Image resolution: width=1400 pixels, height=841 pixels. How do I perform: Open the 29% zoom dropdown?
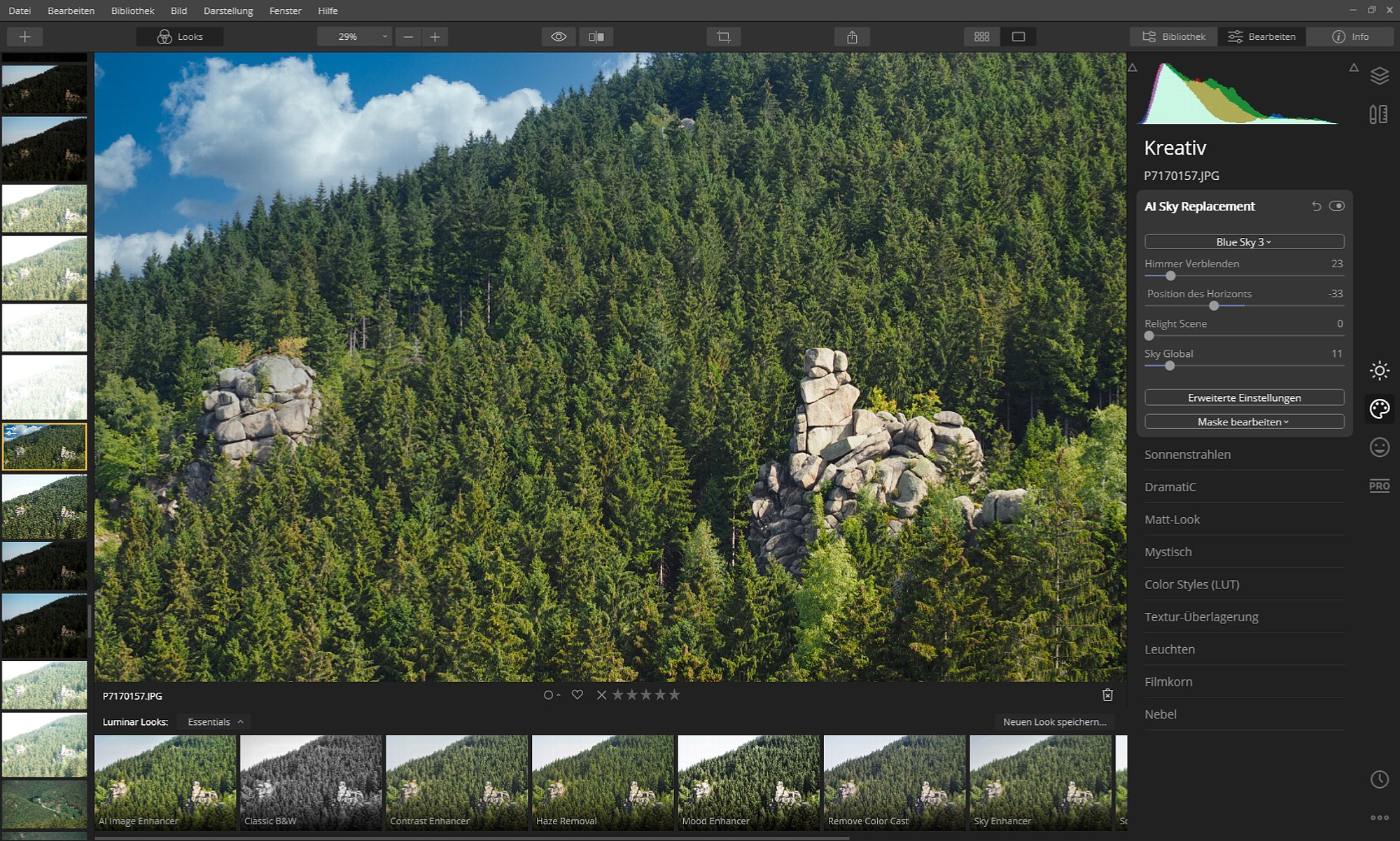point(354,36)
